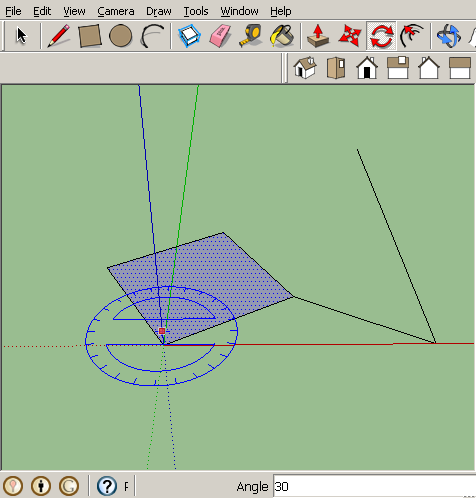
Task: Switch to Iso view
Action: 305,68
